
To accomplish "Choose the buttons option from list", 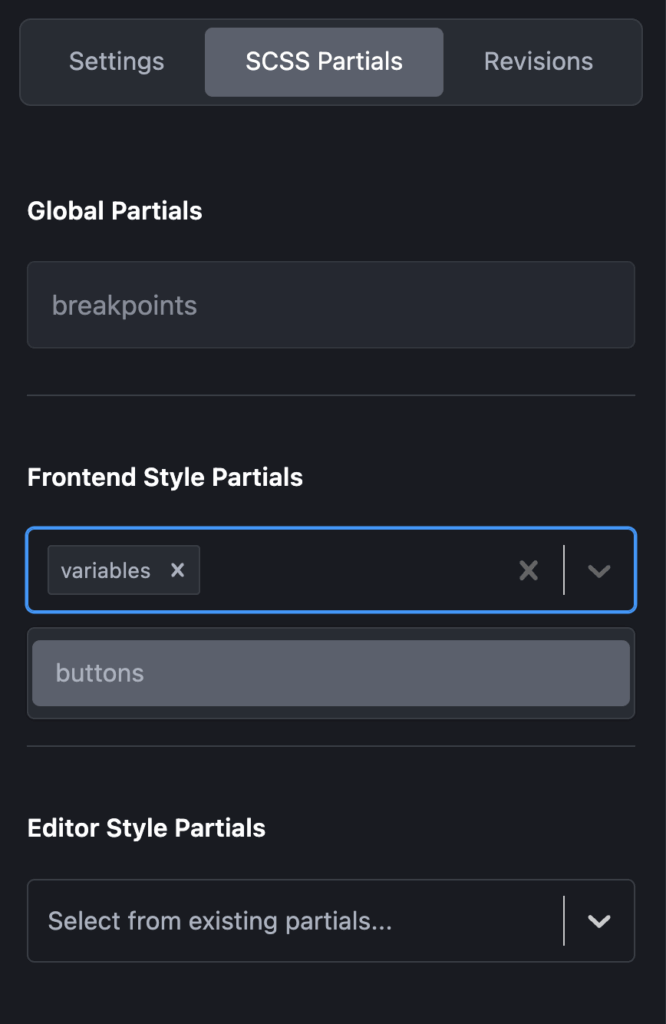I will click(x=330, y=673).
